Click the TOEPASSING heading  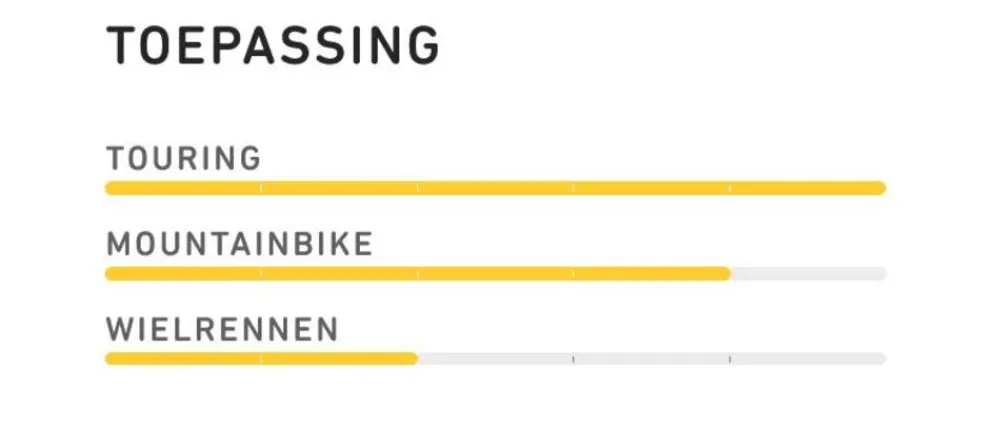(272, 46)
